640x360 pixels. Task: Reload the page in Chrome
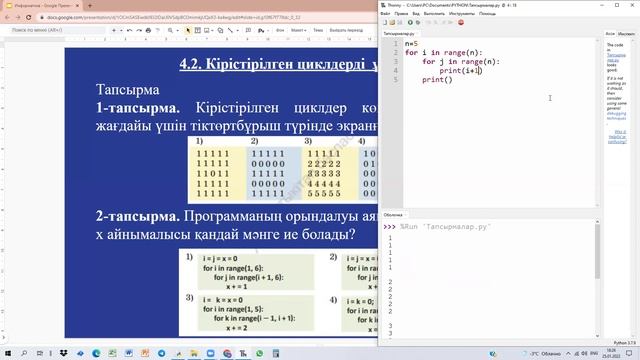pyautogui.click(x=29, y=18)
